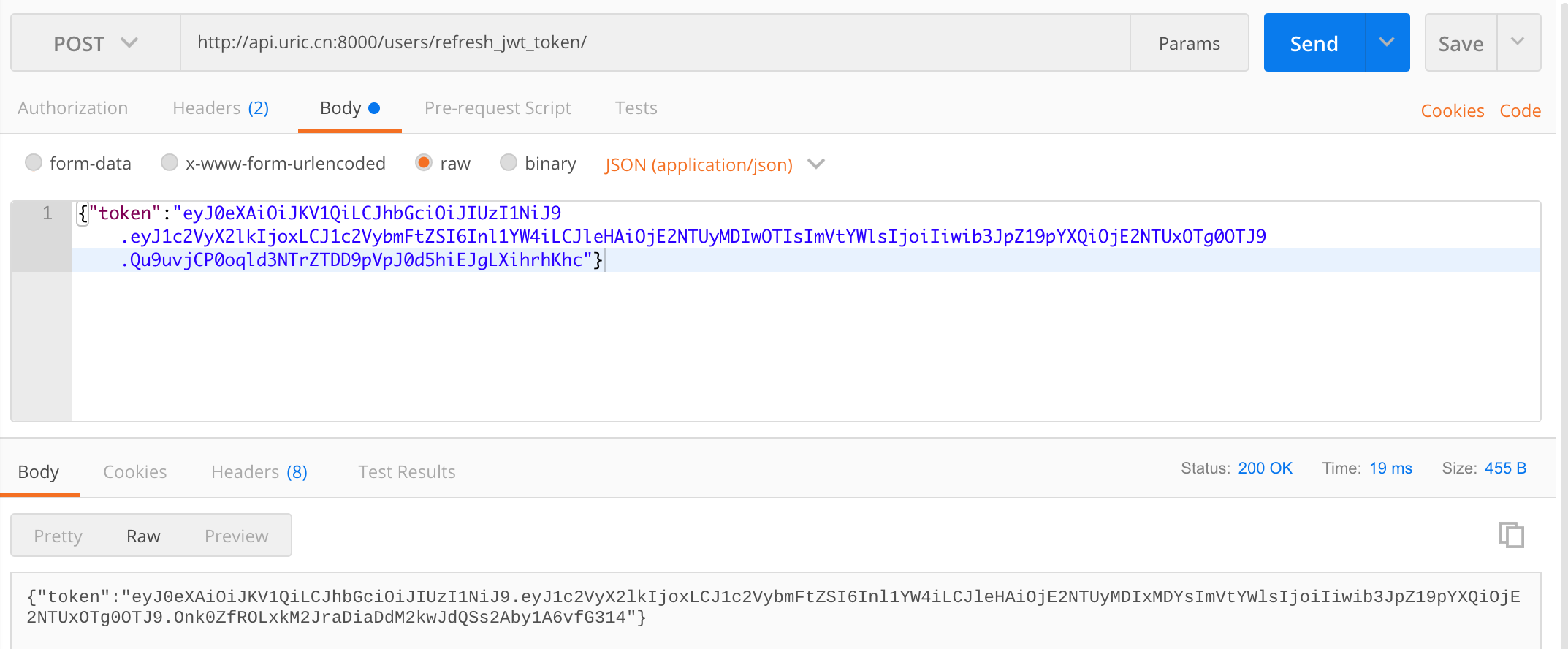
Task: Switch to the request Headers (2) tab
Action: click(221, 108)
